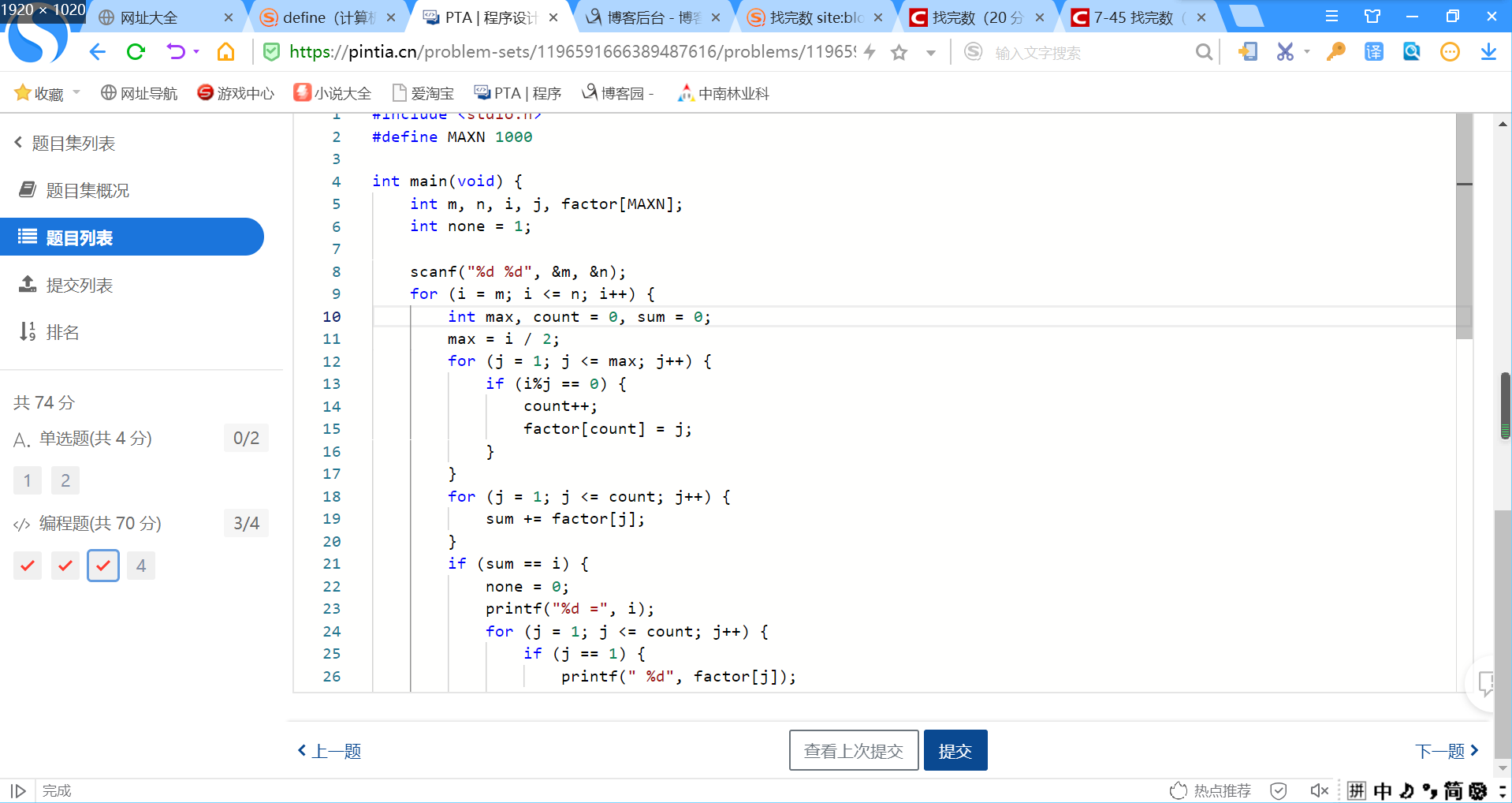Open the browser home page icon
This screenshot has height=803, width=1512.
pos(226,52)
